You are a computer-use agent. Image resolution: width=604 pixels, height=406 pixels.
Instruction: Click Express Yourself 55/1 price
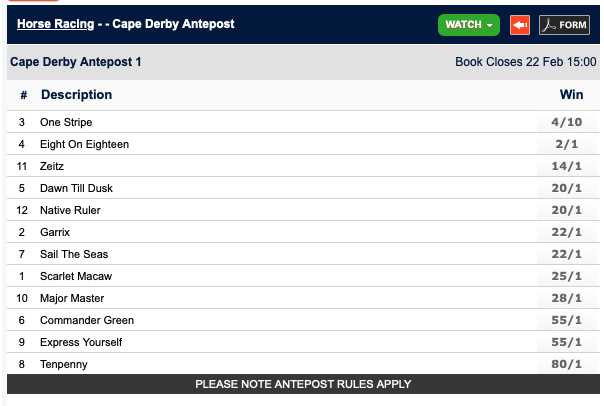566,342
